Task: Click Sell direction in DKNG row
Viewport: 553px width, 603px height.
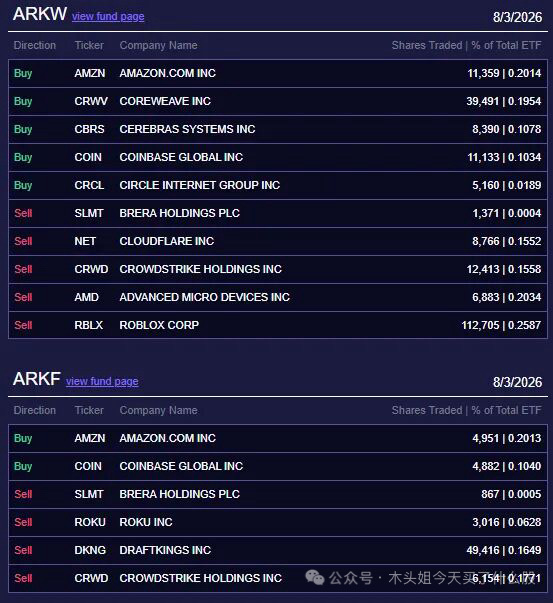Action: pyautogui.click(x=23, y=550)
